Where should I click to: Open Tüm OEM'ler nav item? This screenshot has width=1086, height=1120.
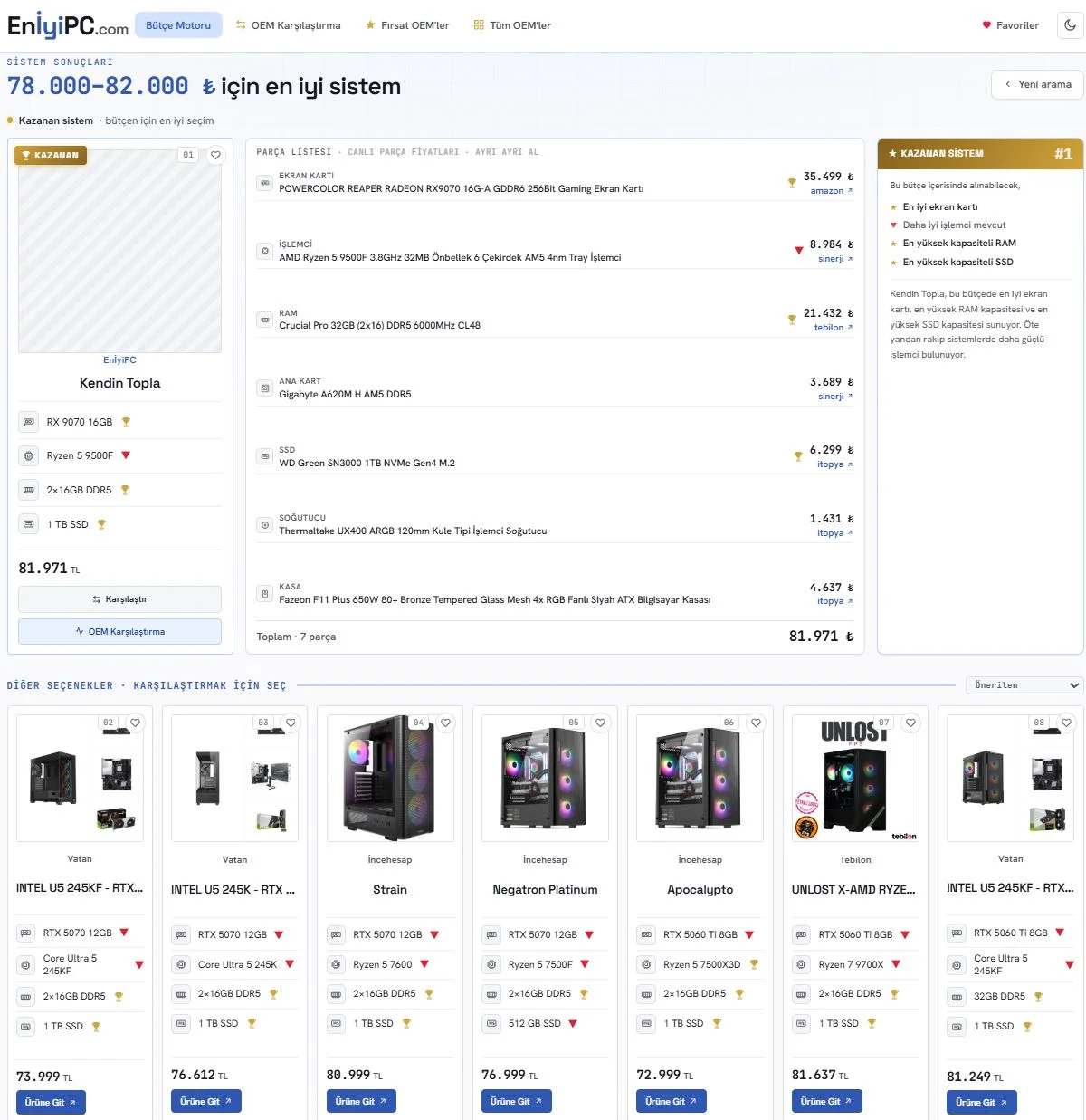(x=512, y=25)
